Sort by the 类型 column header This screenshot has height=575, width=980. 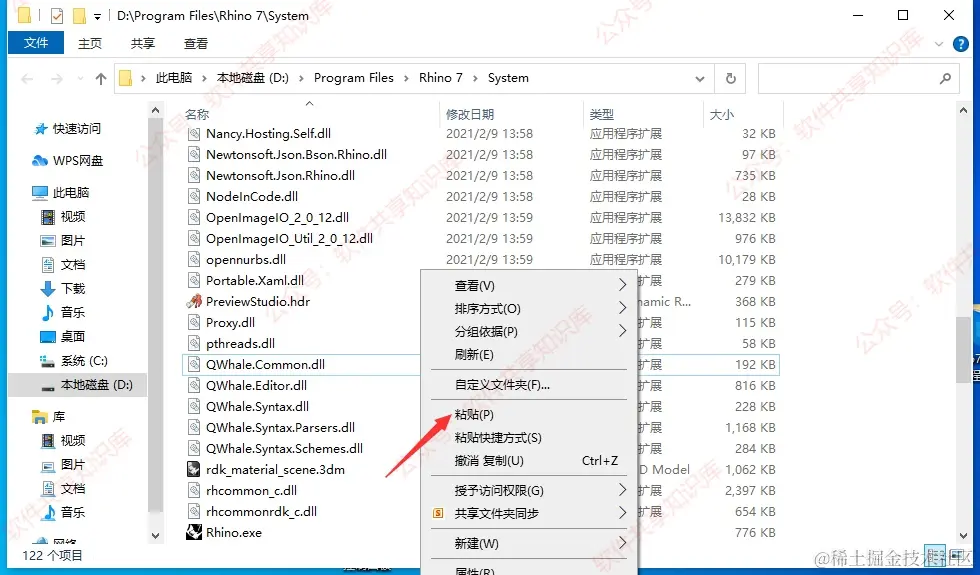tap(602, 114)
